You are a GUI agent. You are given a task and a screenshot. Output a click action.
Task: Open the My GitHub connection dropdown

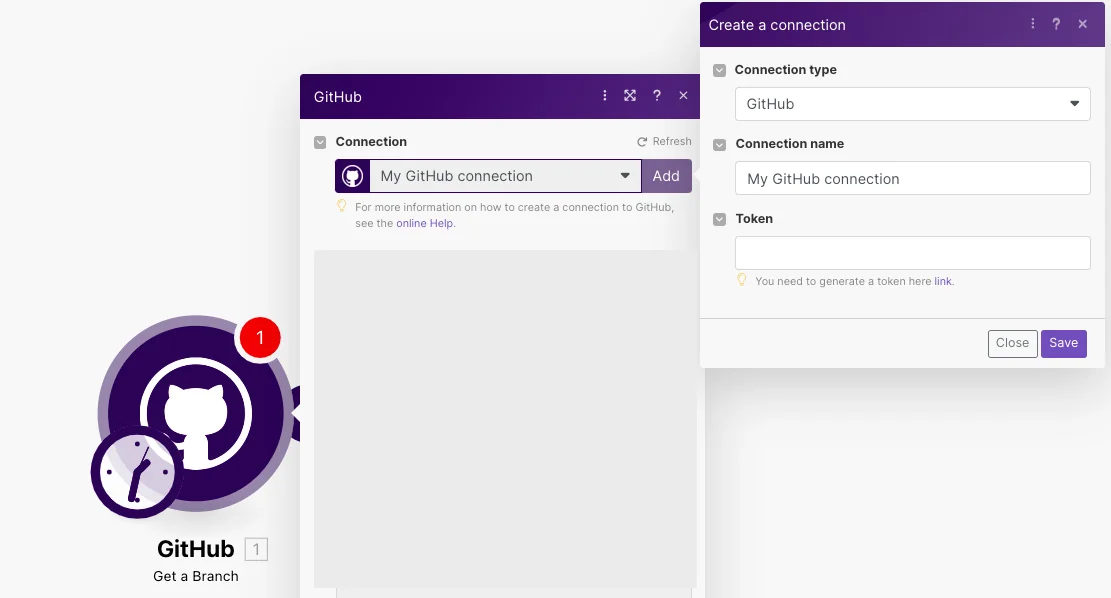505,176
